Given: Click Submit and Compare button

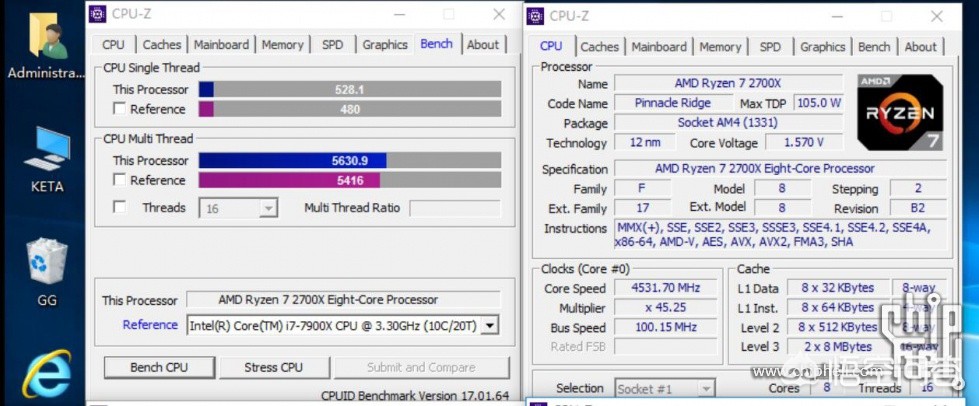Looking at the screenshot, I should 421,367.
